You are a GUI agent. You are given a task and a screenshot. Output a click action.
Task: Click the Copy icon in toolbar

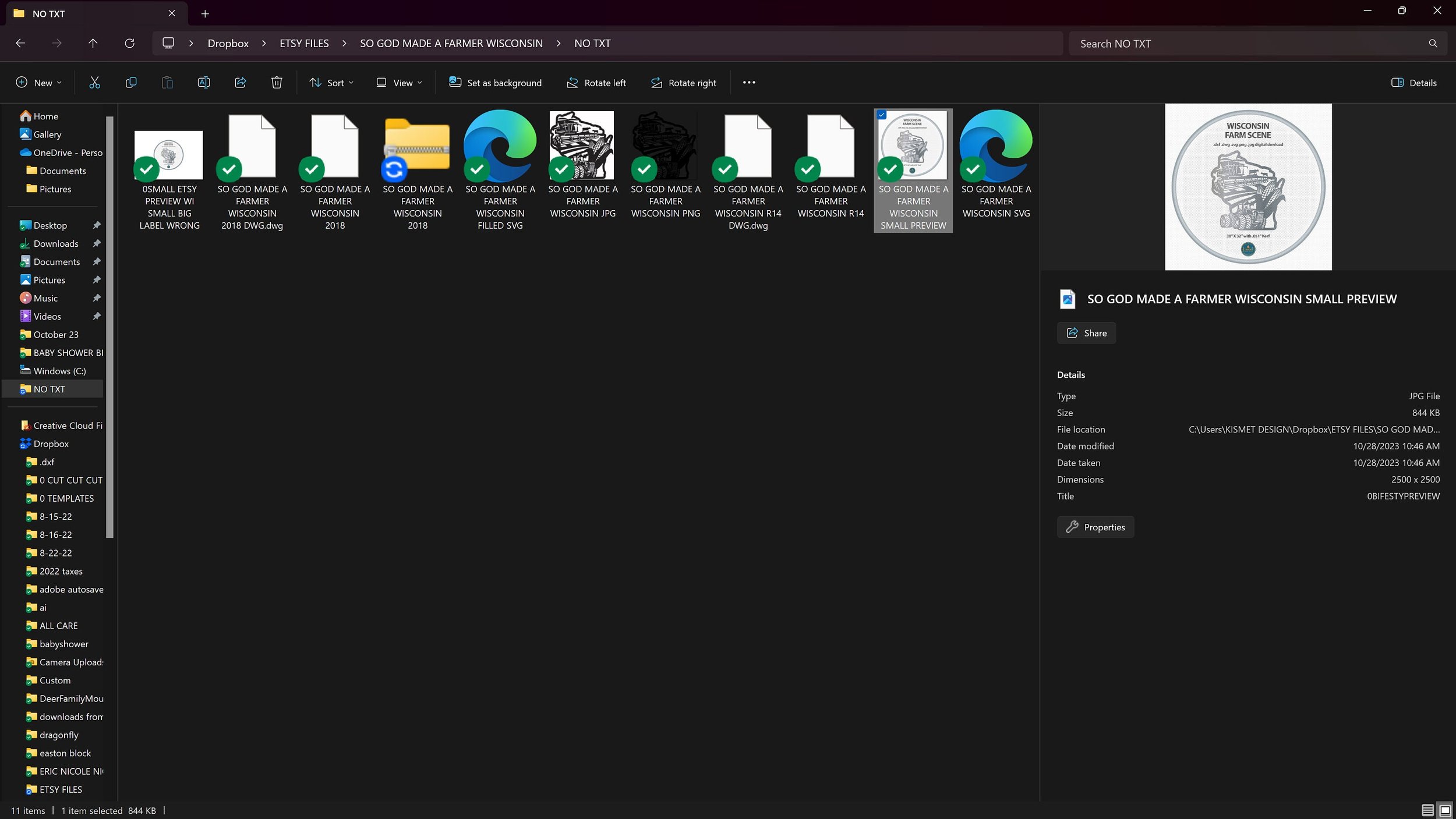point(131,83)
